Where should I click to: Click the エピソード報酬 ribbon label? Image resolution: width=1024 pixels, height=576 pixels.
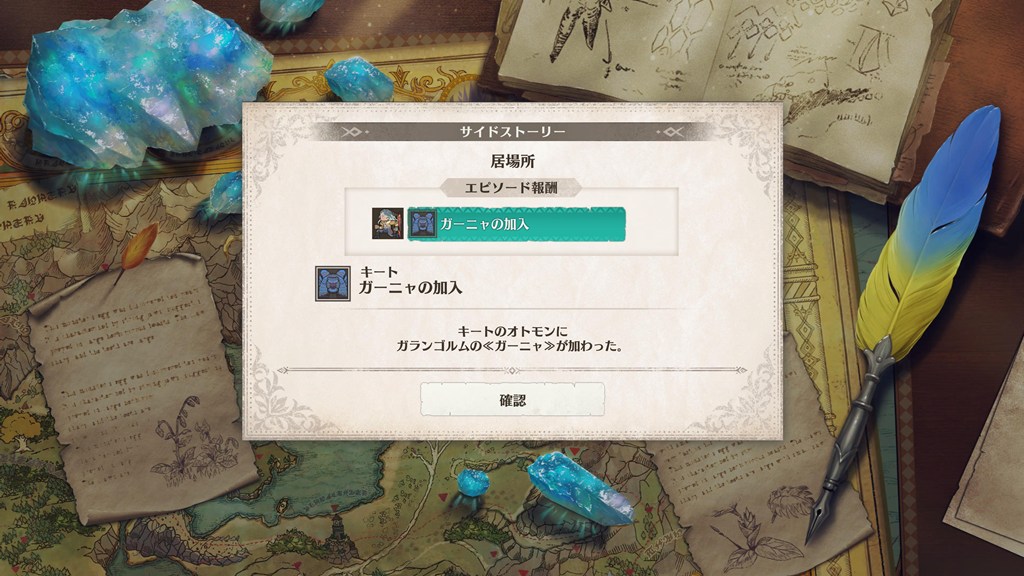coord(511,188)
